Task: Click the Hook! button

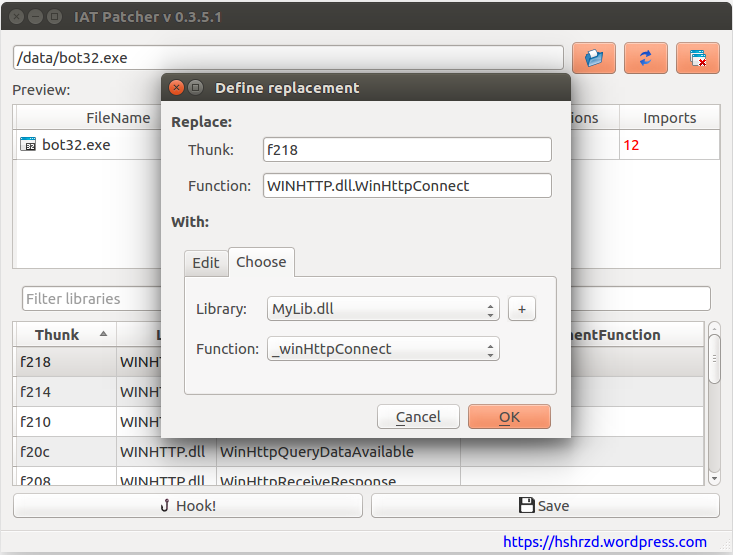Action: click(x=188, y=506)
